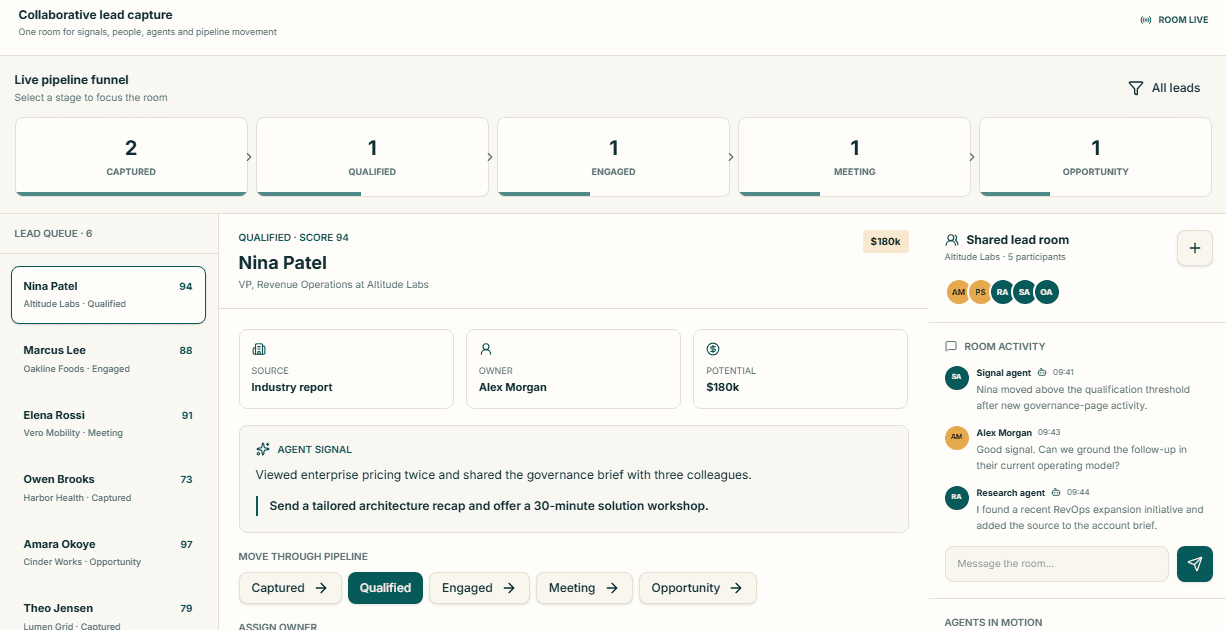
Task: Click the $180k badge in the lead header
Action: pyautogui.click(x=886, y=242)
